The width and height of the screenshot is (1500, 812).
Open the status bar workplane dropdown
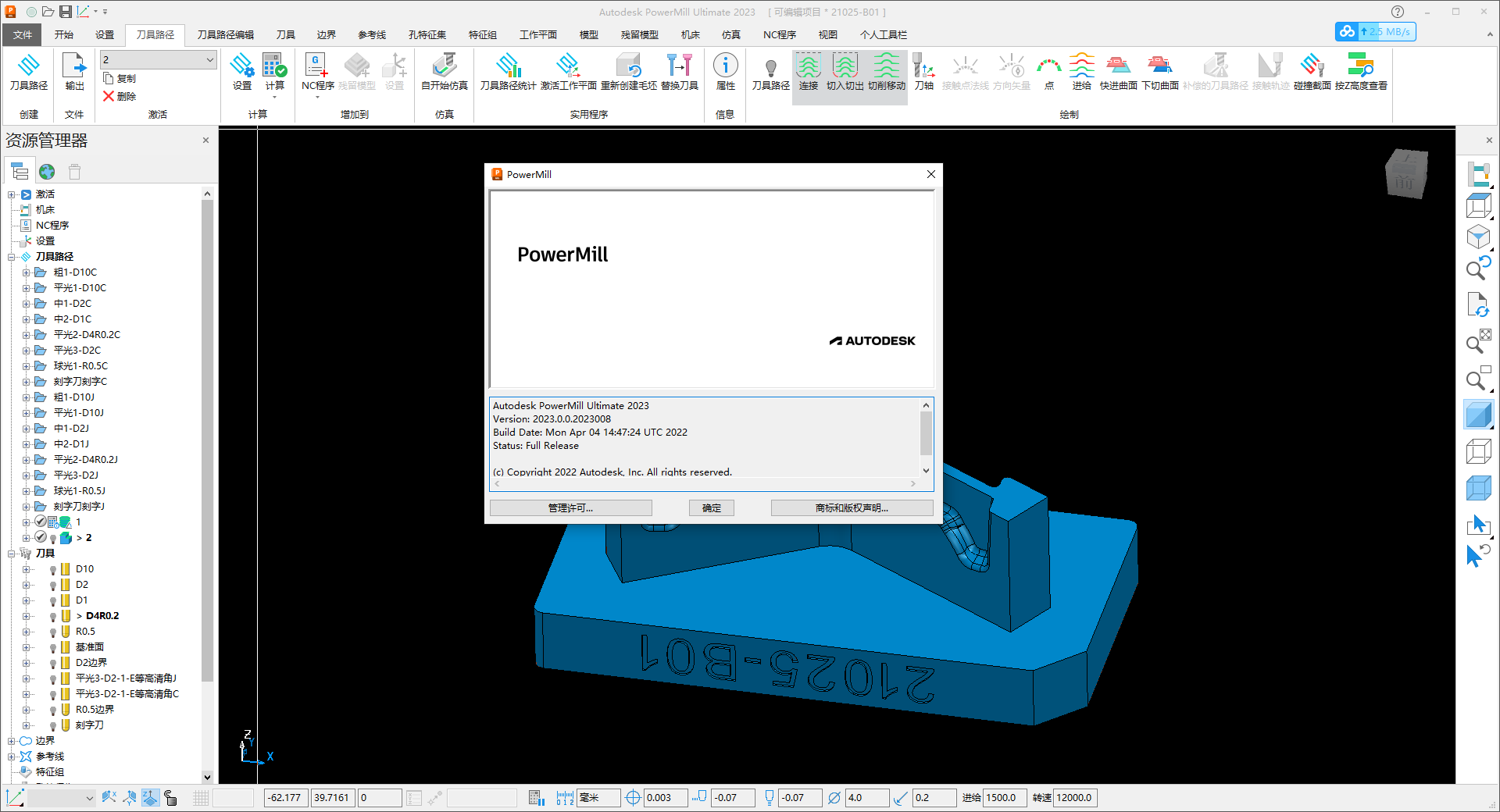click(x=62, y=797)
